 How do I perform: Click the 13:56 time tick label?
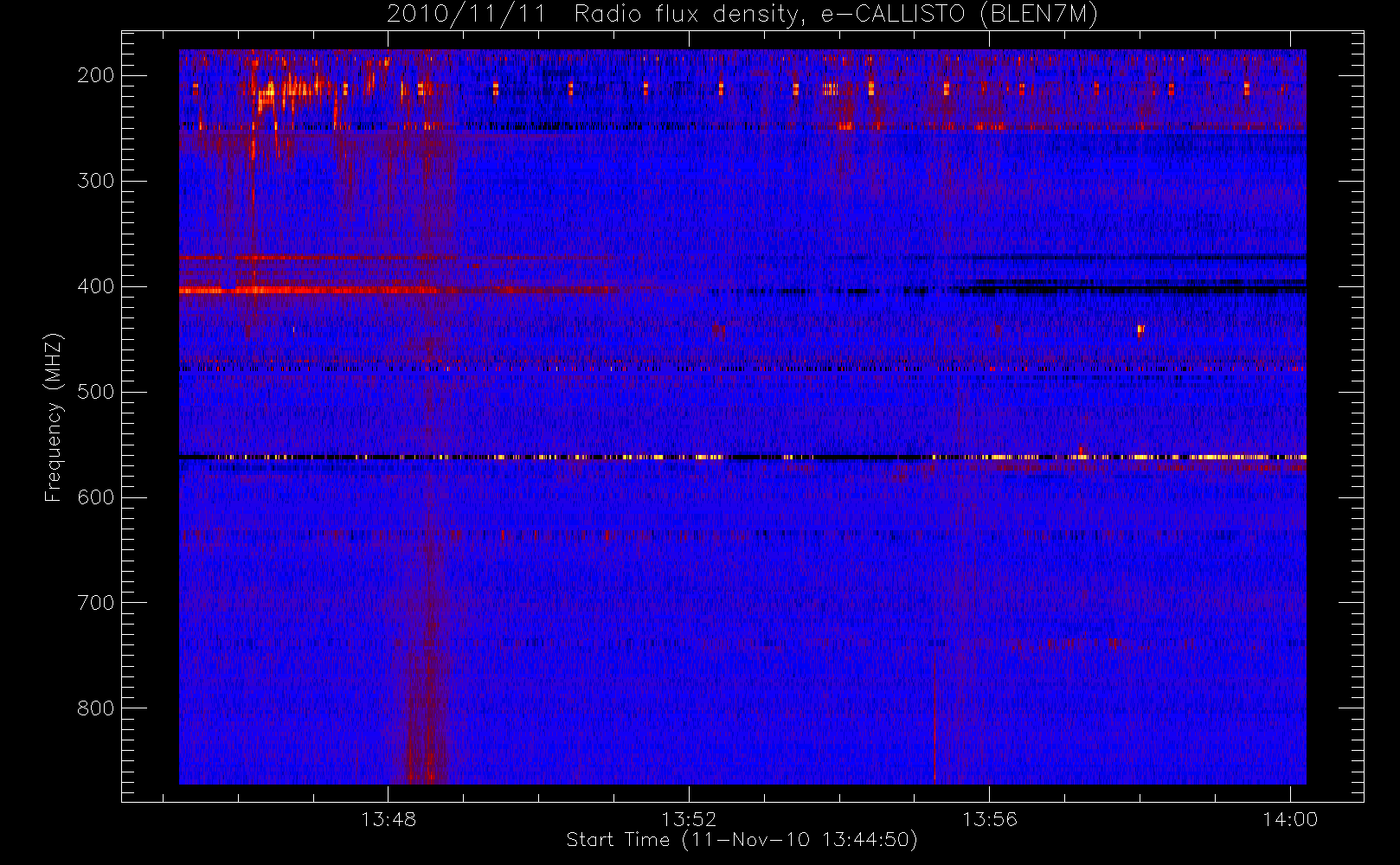pos(990,819)
